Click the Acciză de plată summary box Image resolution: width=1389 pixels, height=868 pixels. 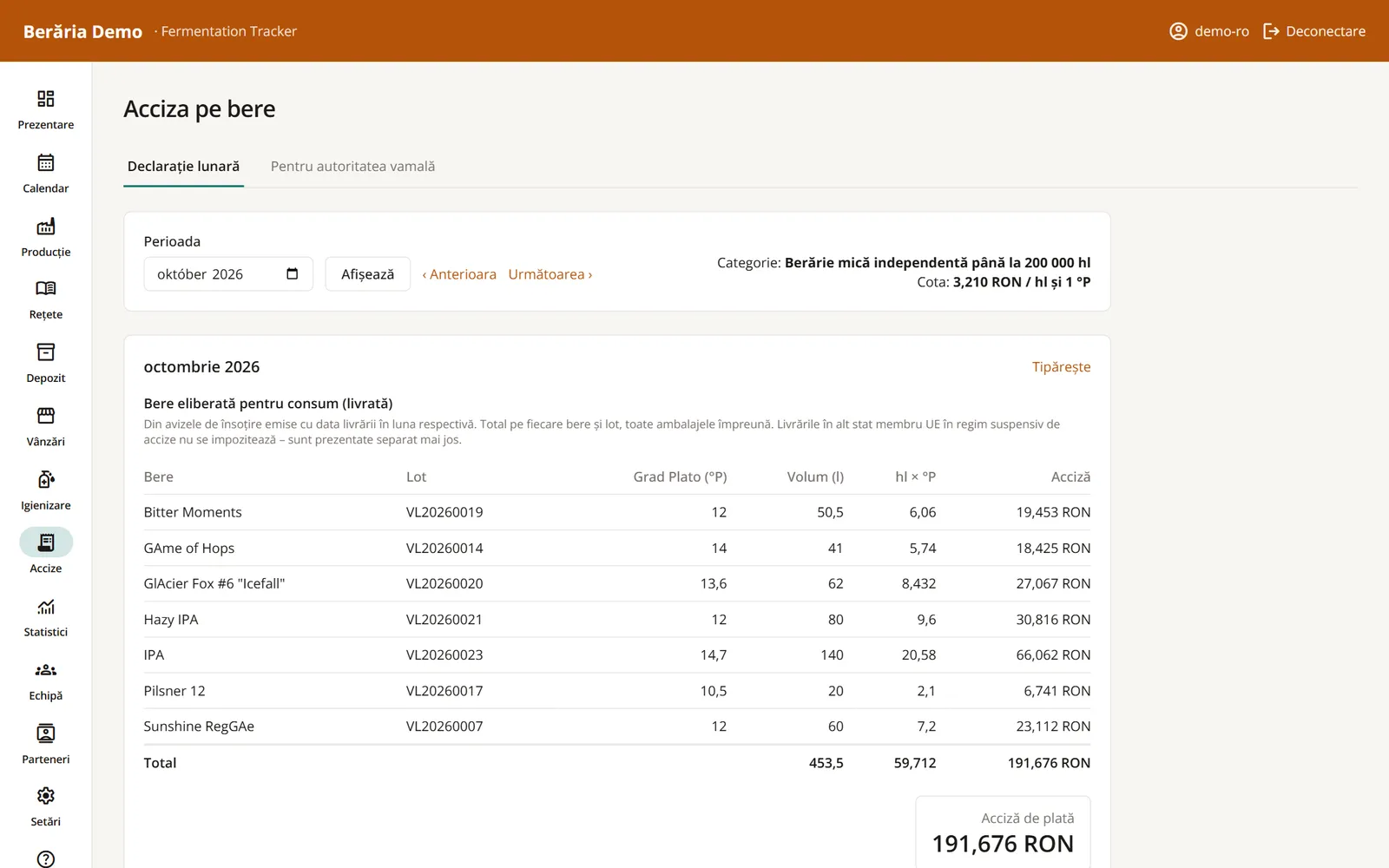1003,832
